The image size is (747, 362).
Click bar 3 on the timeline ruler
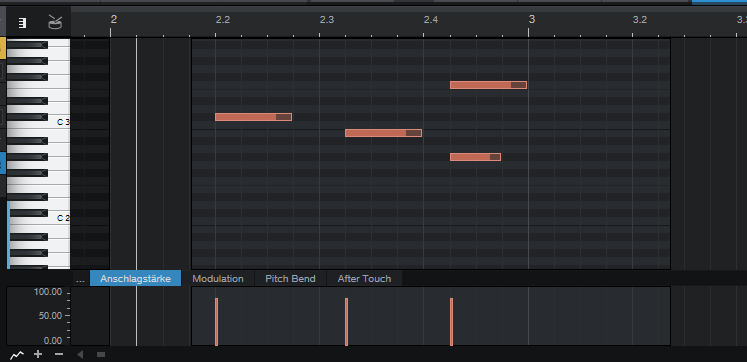click(x=532, y=20)
